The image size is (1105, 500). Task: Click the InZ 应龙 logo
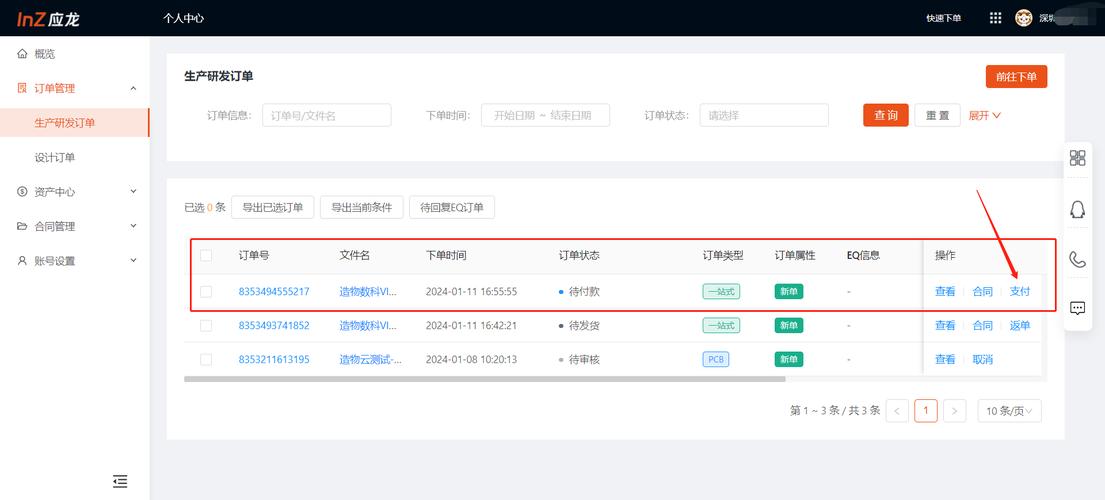click(49, 19)
